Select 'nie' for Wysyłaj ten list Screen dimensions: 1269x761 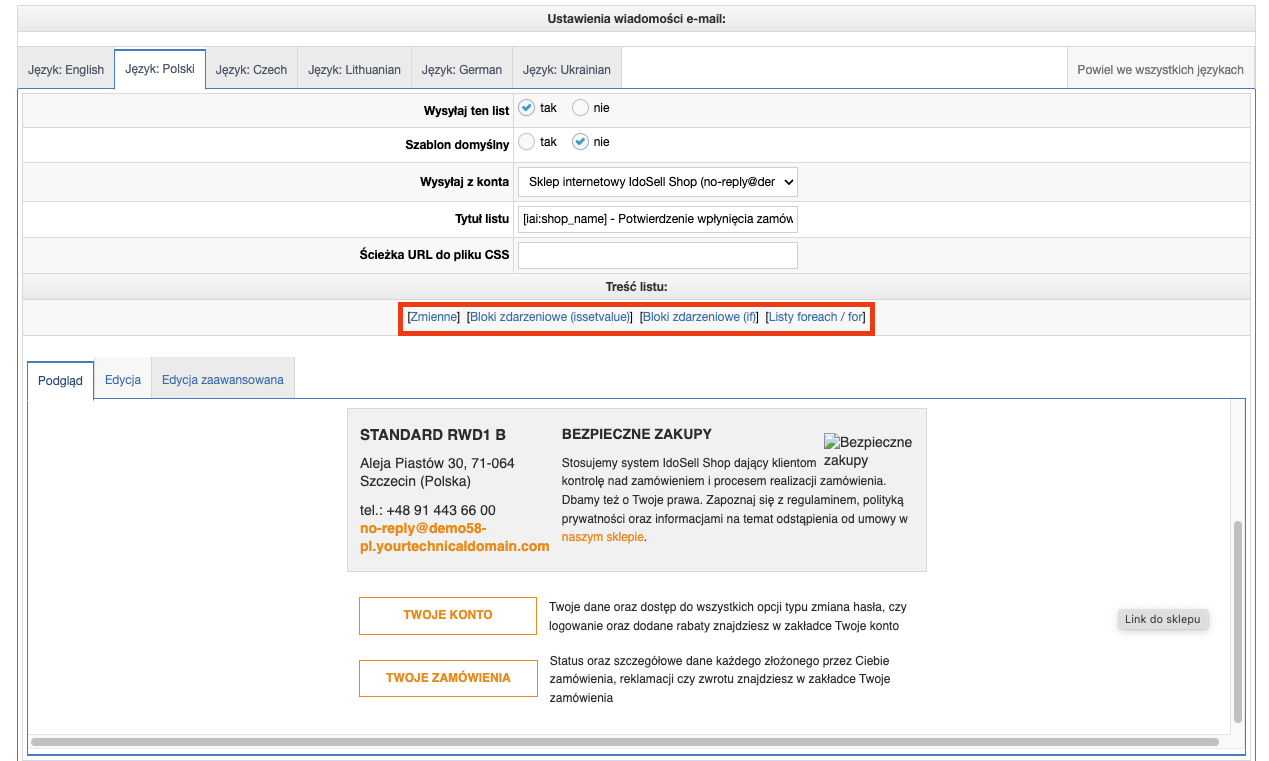(580, 108)
